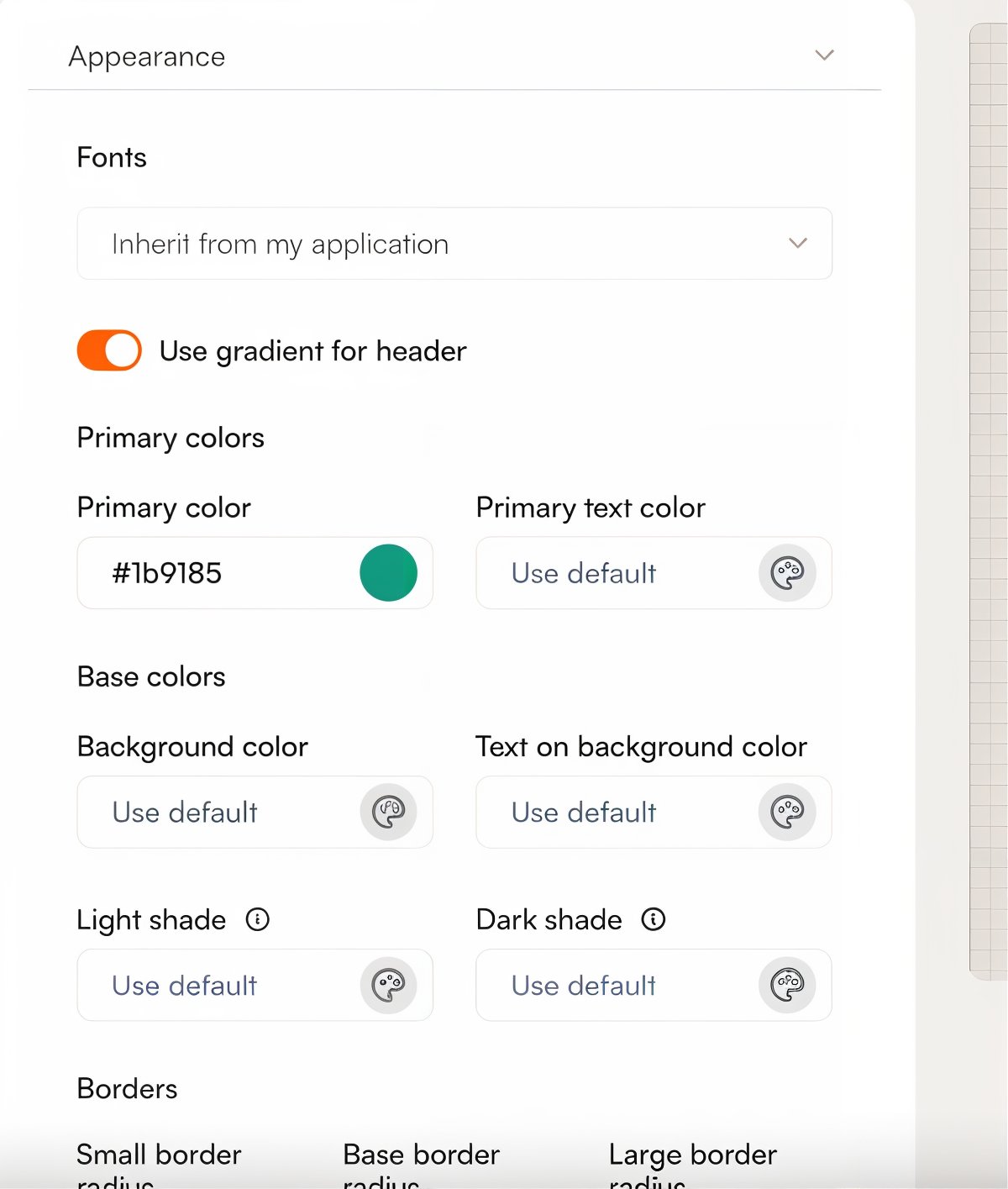This screenshot has height=1189, width=1008.
Task: Show info tooltip for Dark shade
Action: coord(653,919)
